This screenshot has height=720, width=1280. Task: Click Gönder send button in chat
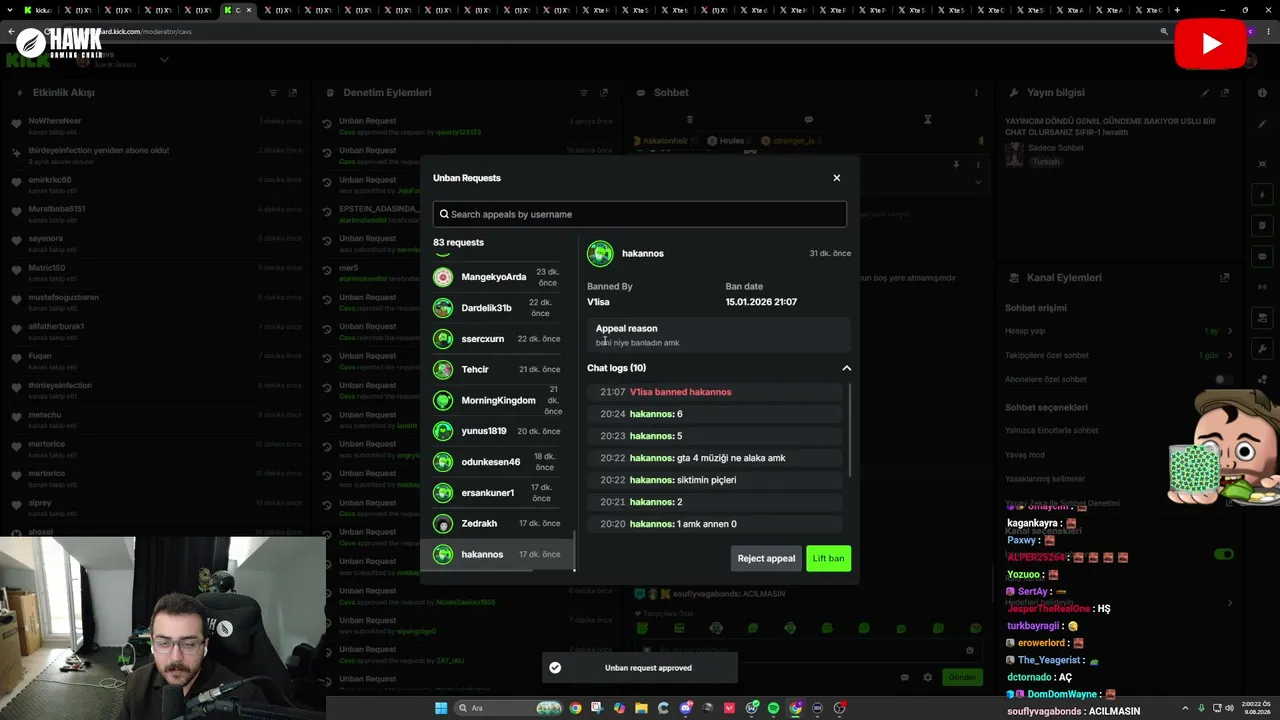pyautogui.click(x=962, y=677)
